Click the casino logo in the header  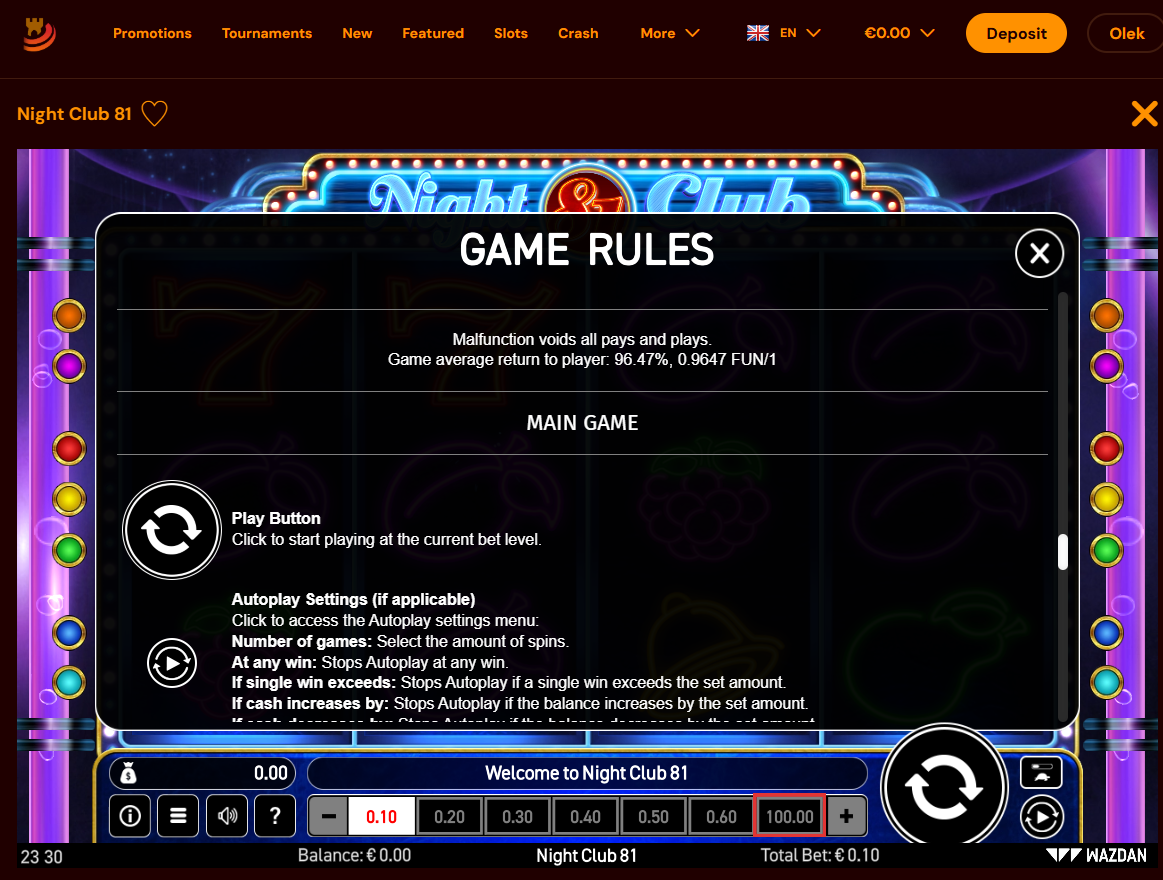(39, 33)
